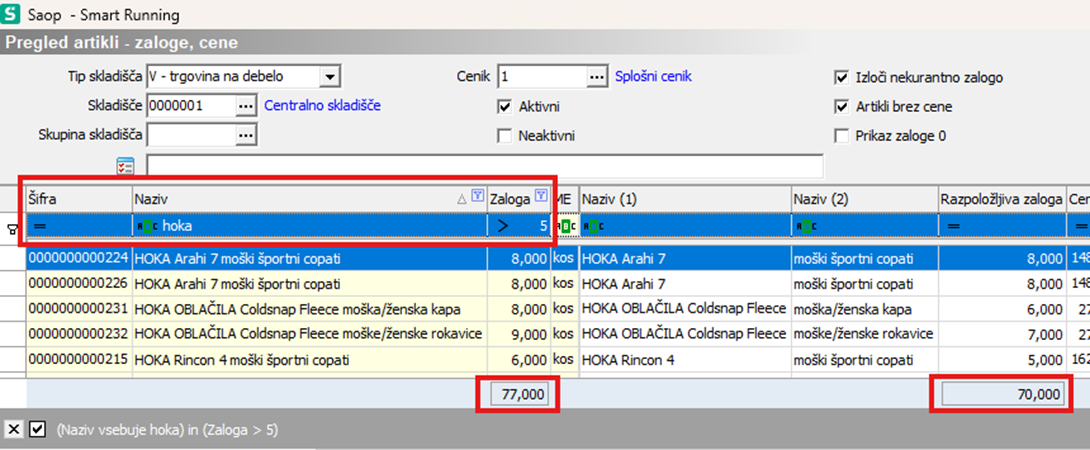Click into the empty Skupina skladišča field
The height and width of the screenshot is (450, 1090).
(x=191, y=135)
